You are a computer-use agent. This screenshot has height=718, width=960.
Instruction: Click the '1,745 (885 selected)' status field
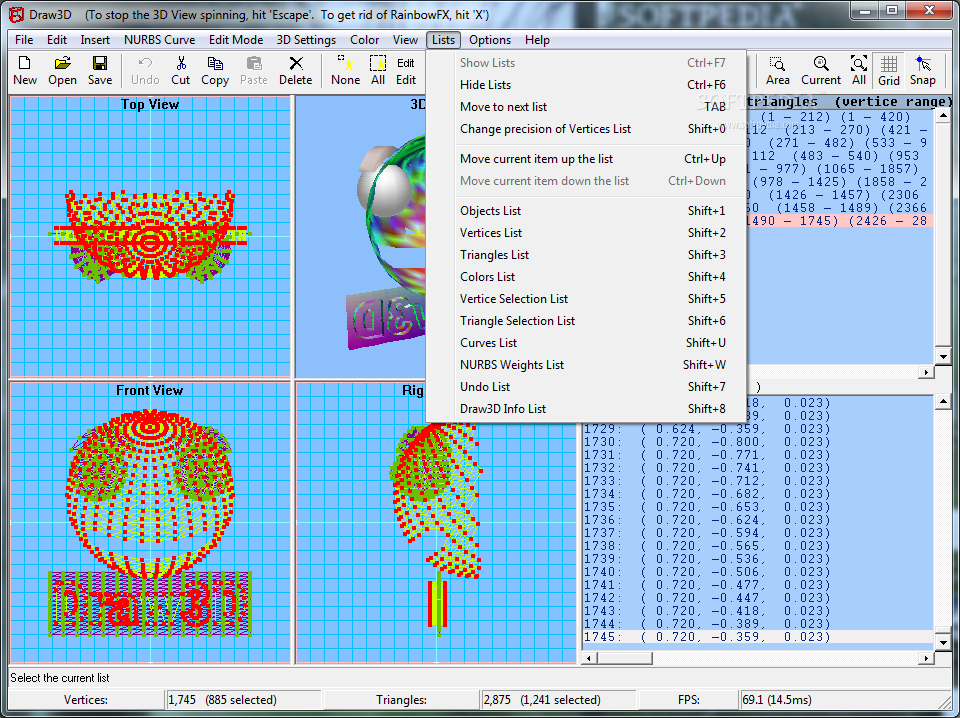click(x=243, y=700)
